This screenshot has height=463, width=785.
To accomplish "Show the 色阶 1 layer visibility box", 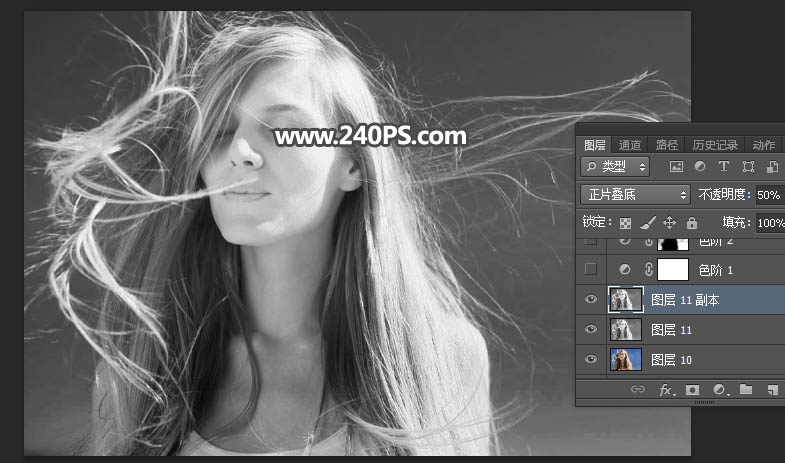I will pyautogui.click(x=591, y=269).
